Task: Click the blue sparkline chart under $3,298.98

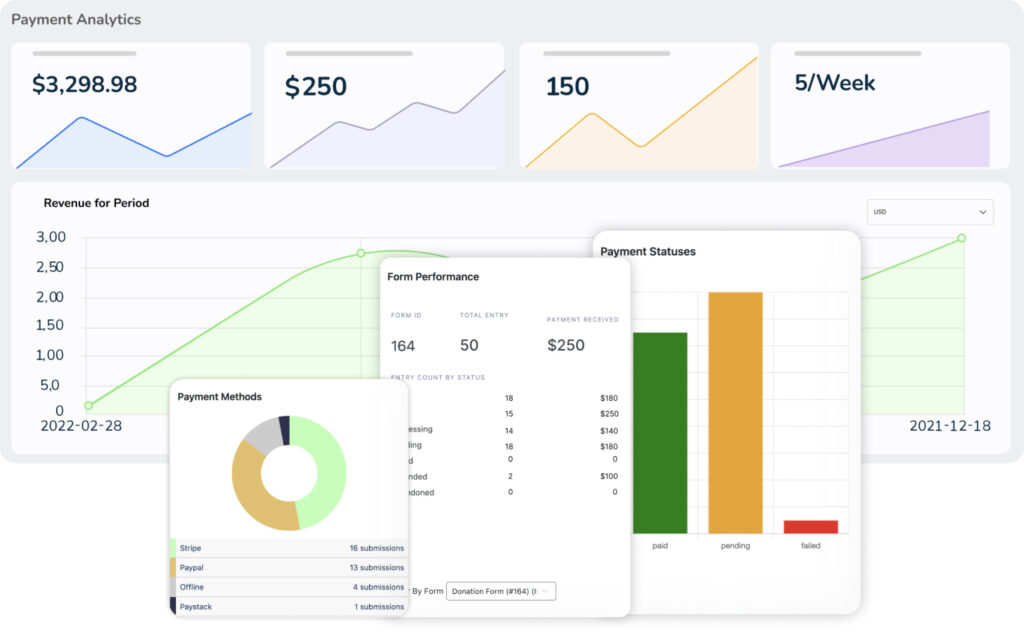Action: (x=134, y=142)
